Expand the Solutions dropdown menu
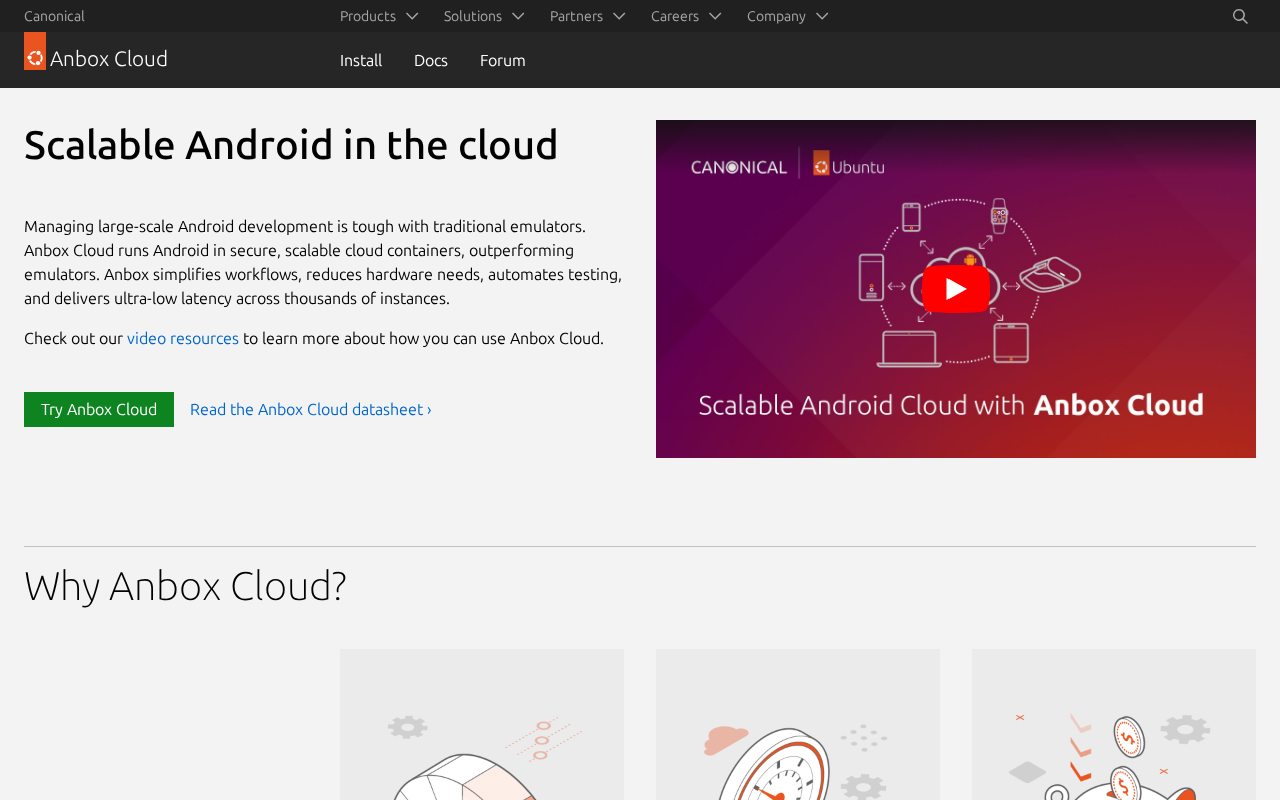The image size is (1280, 800). click(x=483, y=16)
